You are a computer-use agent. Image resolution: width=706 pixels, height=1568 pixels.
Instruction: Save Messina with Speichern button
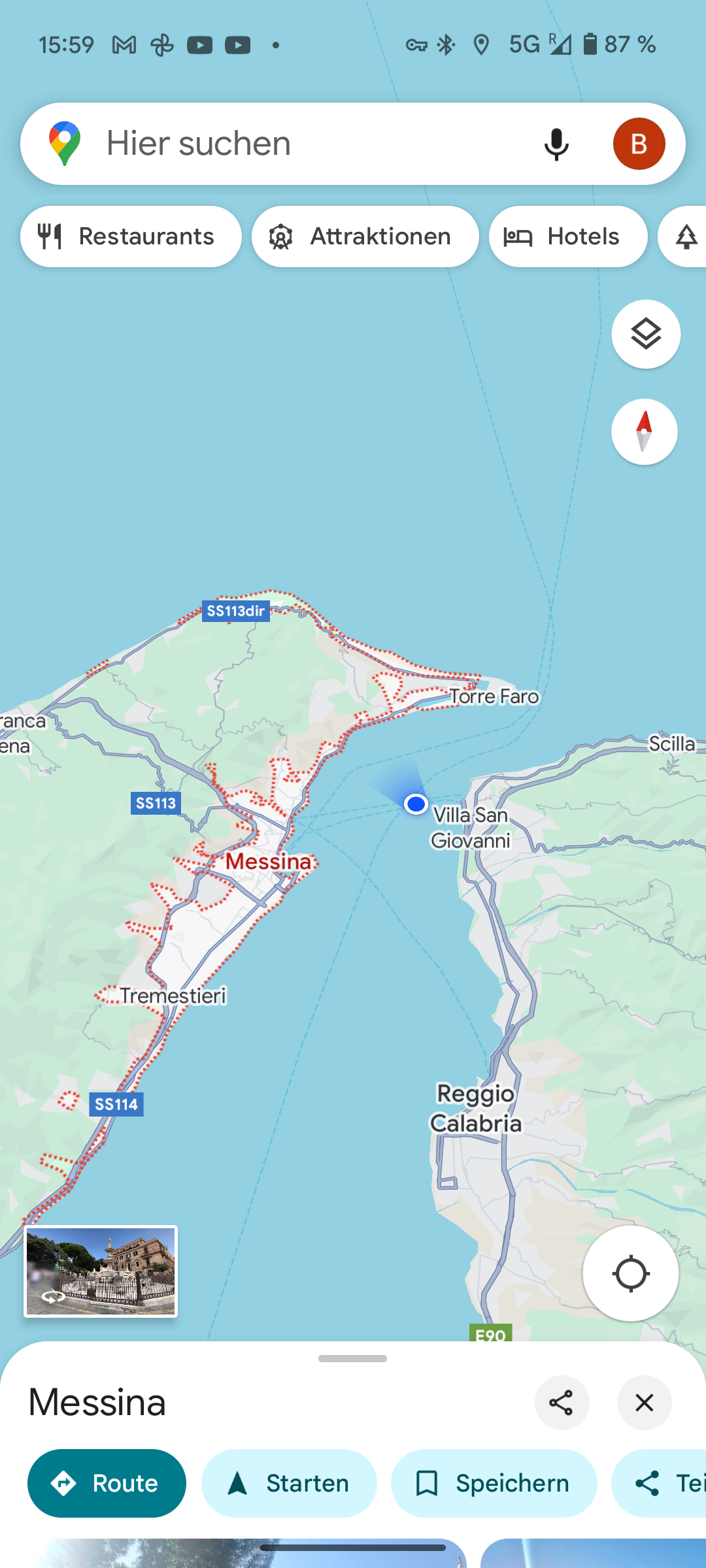click(494, 1483)
